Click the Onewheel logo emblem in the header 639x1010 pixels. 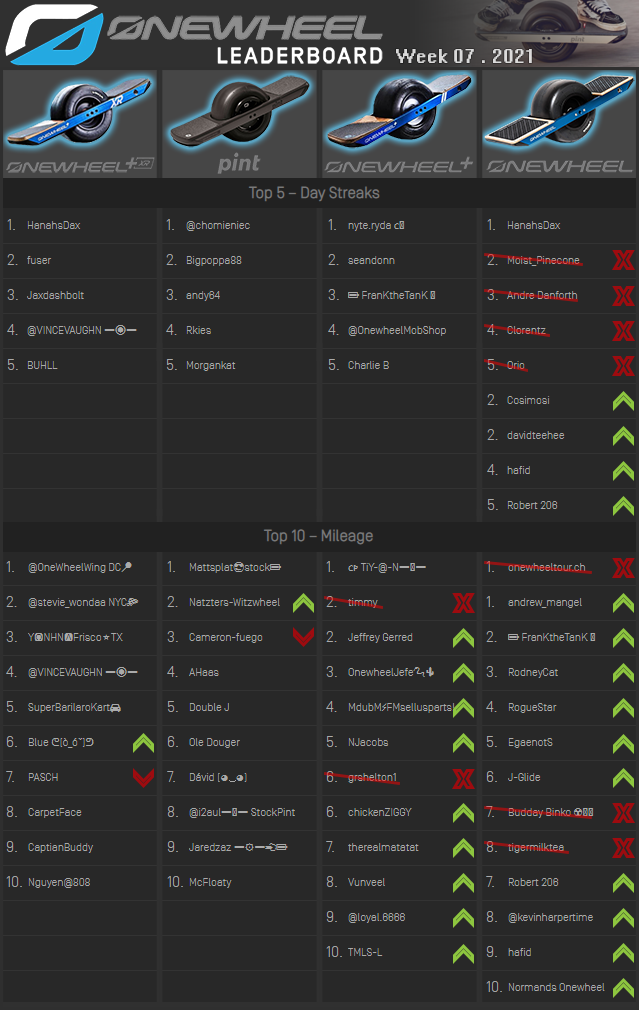point(52,35)
